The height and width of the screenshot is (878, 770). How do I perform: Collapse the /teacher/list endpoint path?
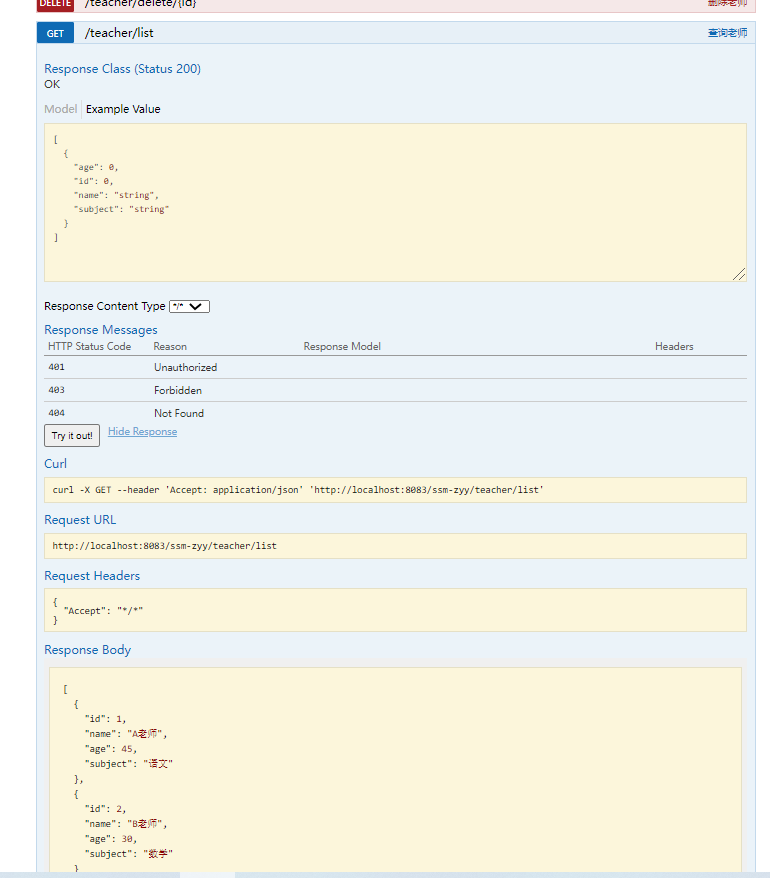119,33
